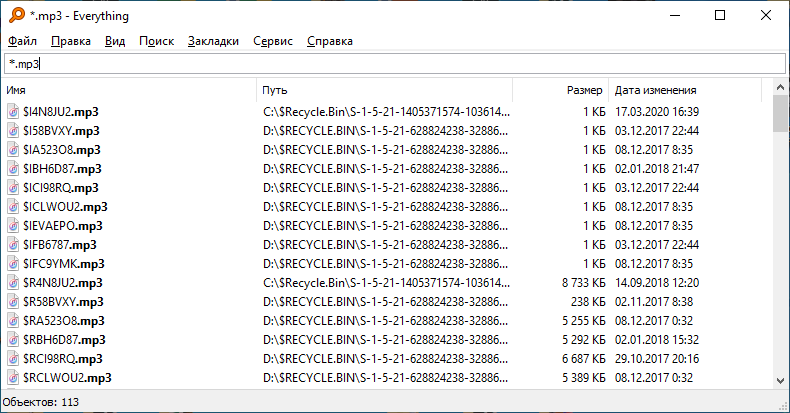Open the Справка menu
Image resolution: width=790 pixels, height=413 pixels.
[330, 41]
